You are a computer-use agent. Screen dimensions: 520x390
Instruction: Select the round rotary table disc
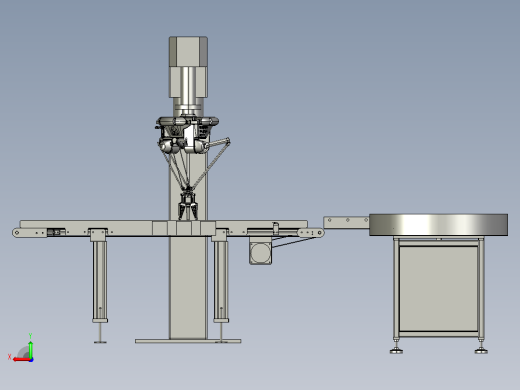pyautogui.click(x=438, y=225)
